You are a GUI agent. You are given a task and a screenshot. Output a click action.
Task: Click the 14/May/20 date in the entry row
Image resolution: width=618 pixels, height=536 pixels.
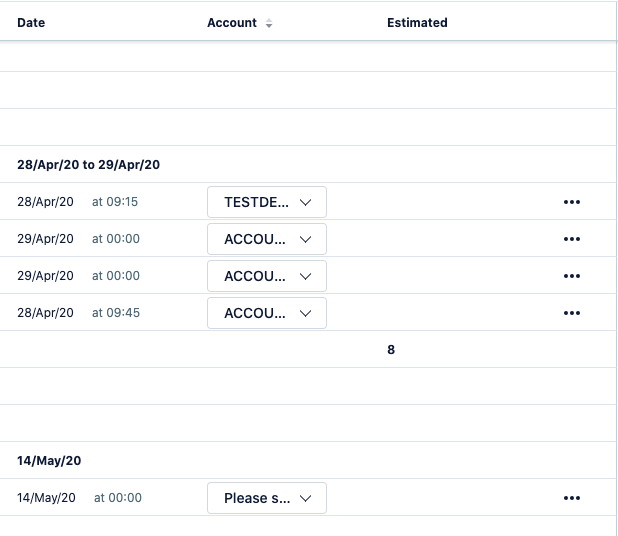[46, 498]
